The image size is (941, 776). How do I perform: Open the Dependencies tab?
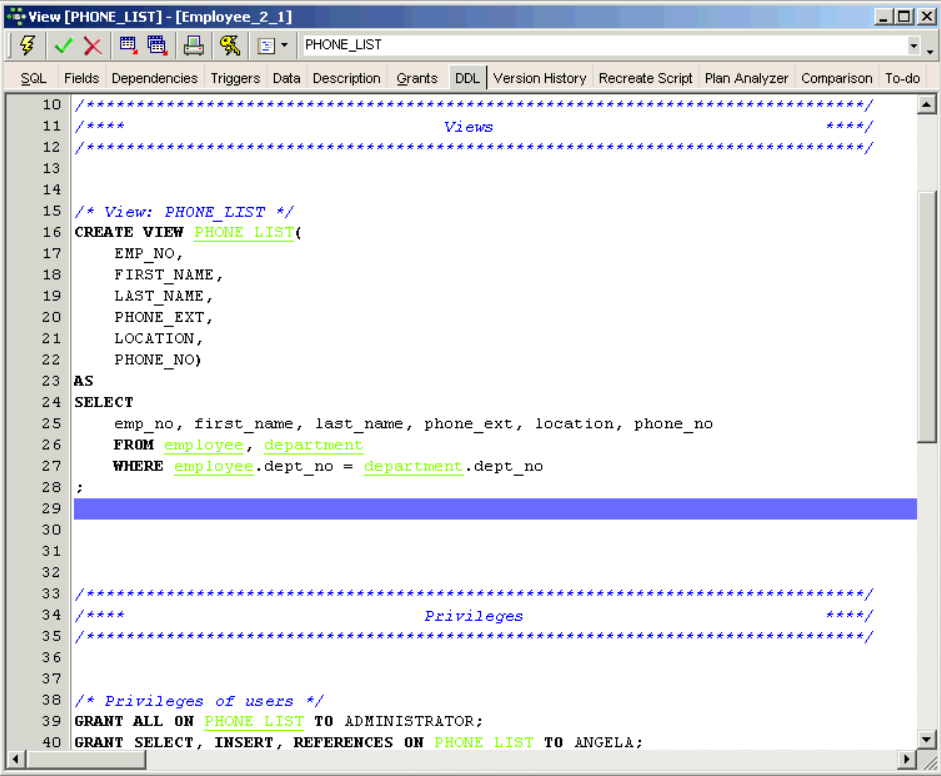point(154,78)
